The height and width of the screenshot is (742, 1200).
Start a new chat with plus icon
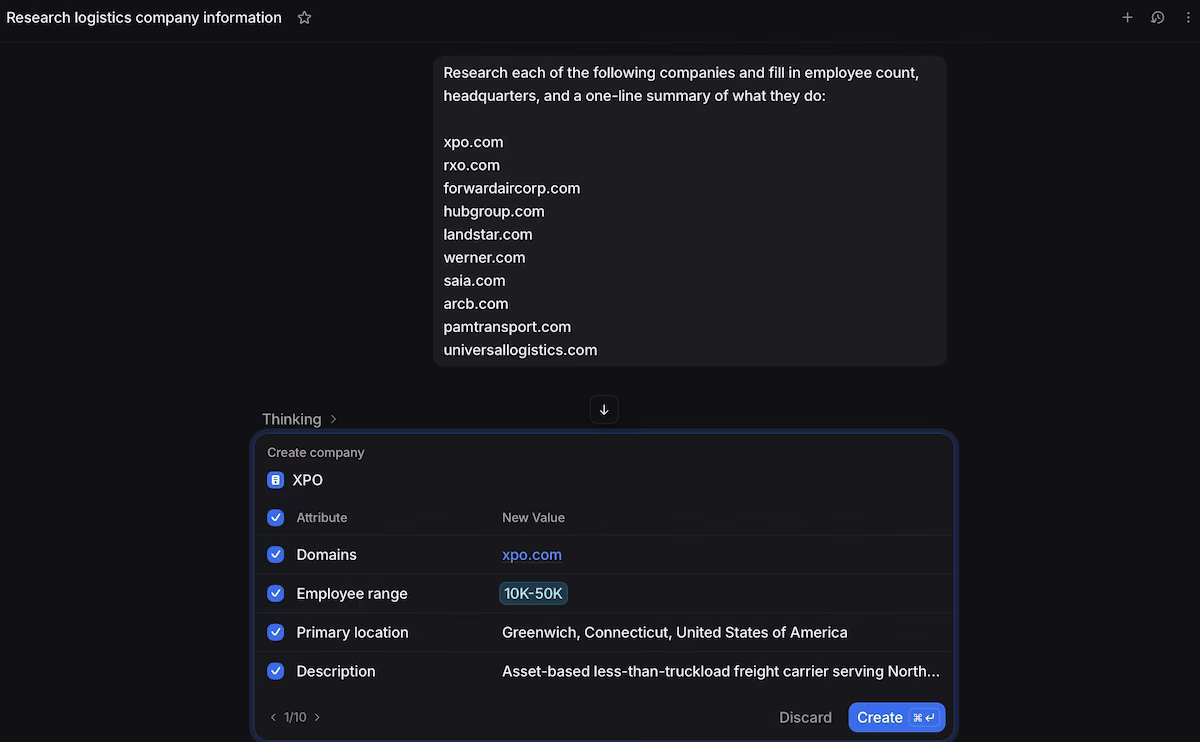pos(1127,17)
